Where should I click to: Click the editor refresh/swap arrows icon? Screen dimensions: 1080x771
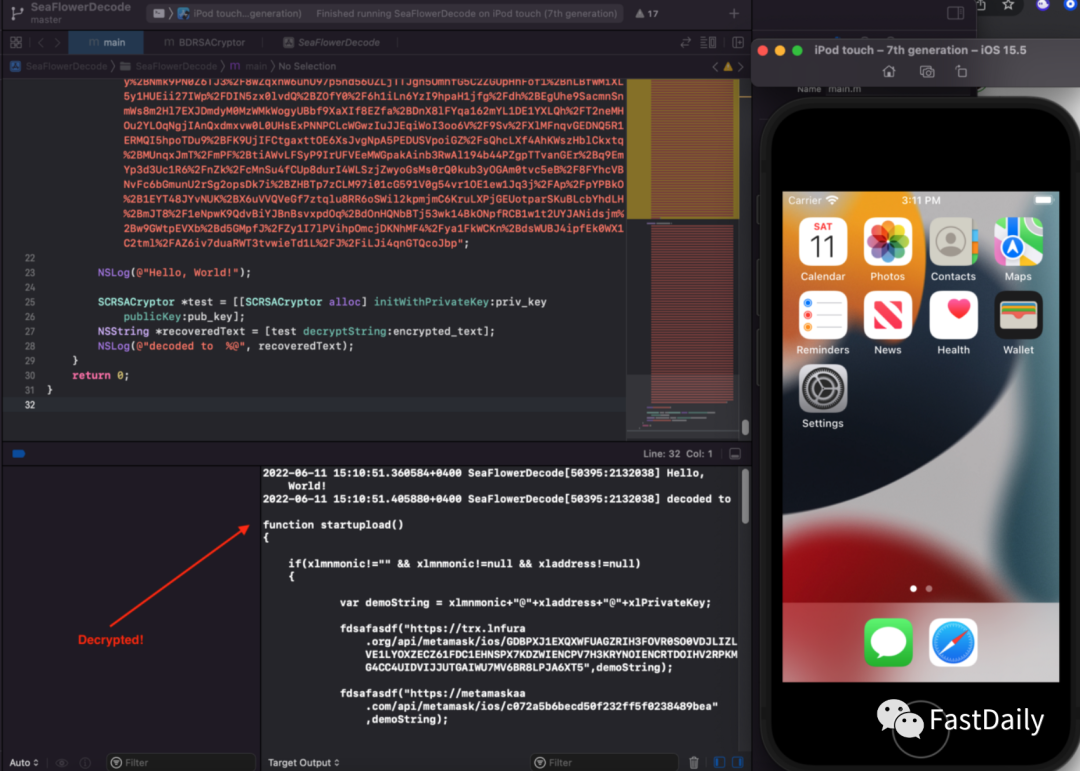tap(685, 43)
